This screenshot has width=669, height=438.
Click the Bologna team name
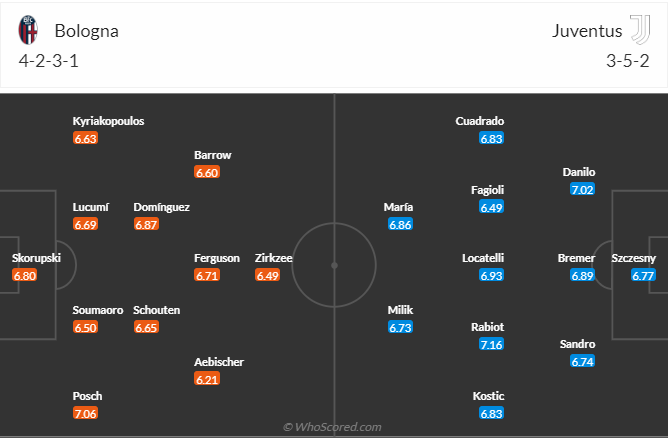86,31
